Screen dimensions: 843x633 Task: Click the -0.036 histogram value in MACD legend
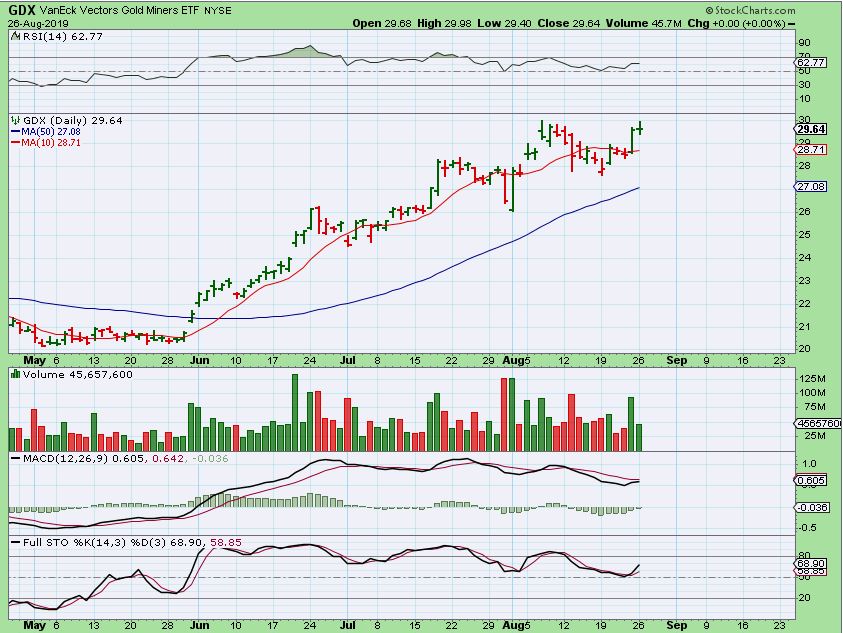pos(210,459)
